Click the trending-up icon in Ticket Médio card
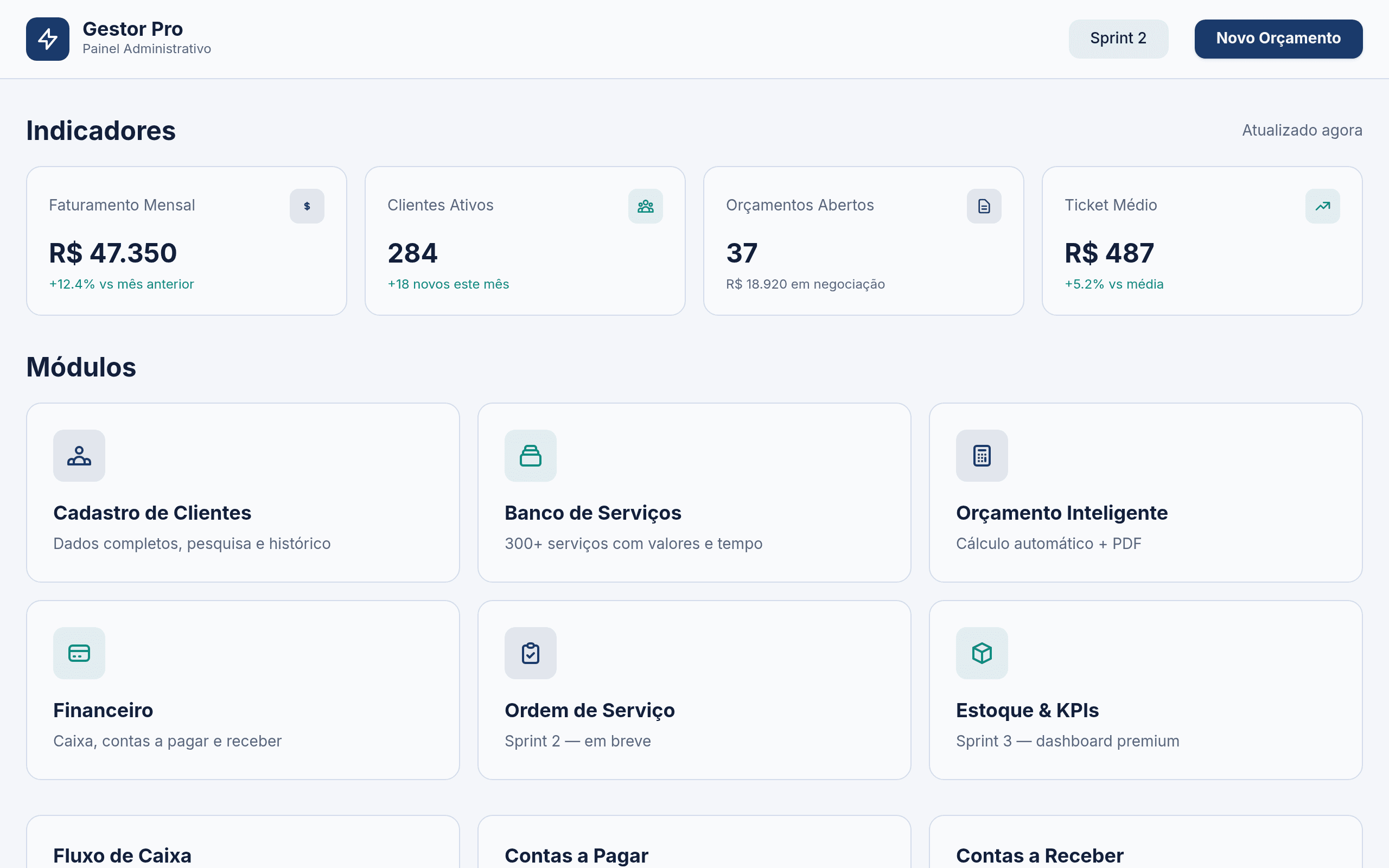 pos(1323,206)
